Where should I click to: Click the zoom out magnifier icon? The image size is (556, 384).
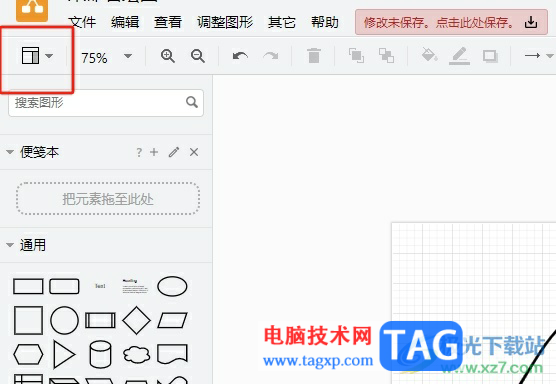click(198, 56)
